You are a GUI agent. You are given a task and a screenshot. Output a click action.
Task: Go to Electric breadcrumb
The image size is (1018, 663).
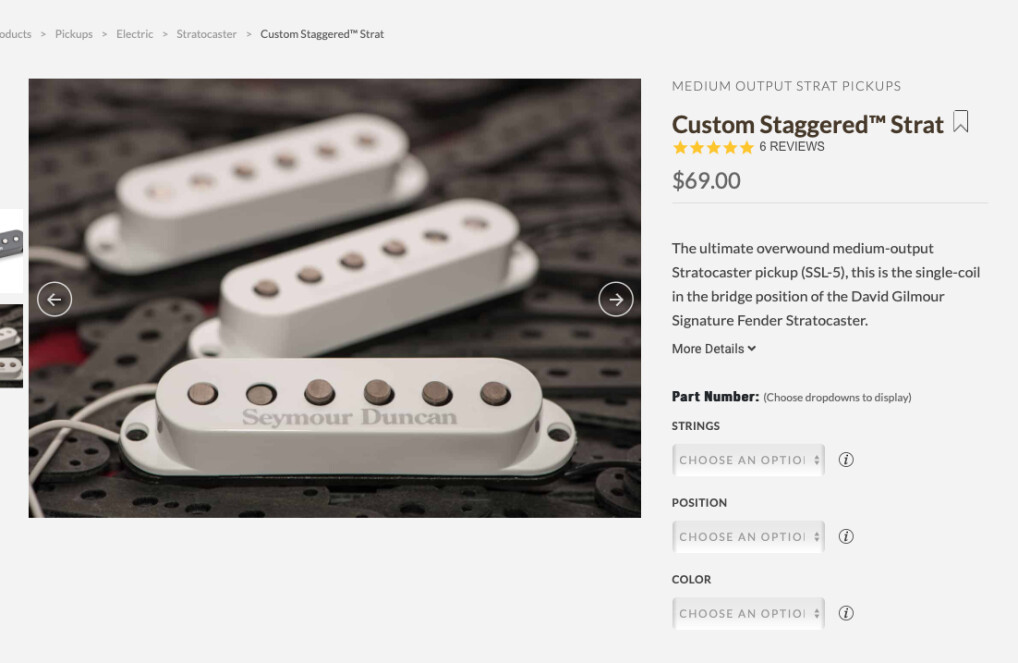(x=135, y=34)
